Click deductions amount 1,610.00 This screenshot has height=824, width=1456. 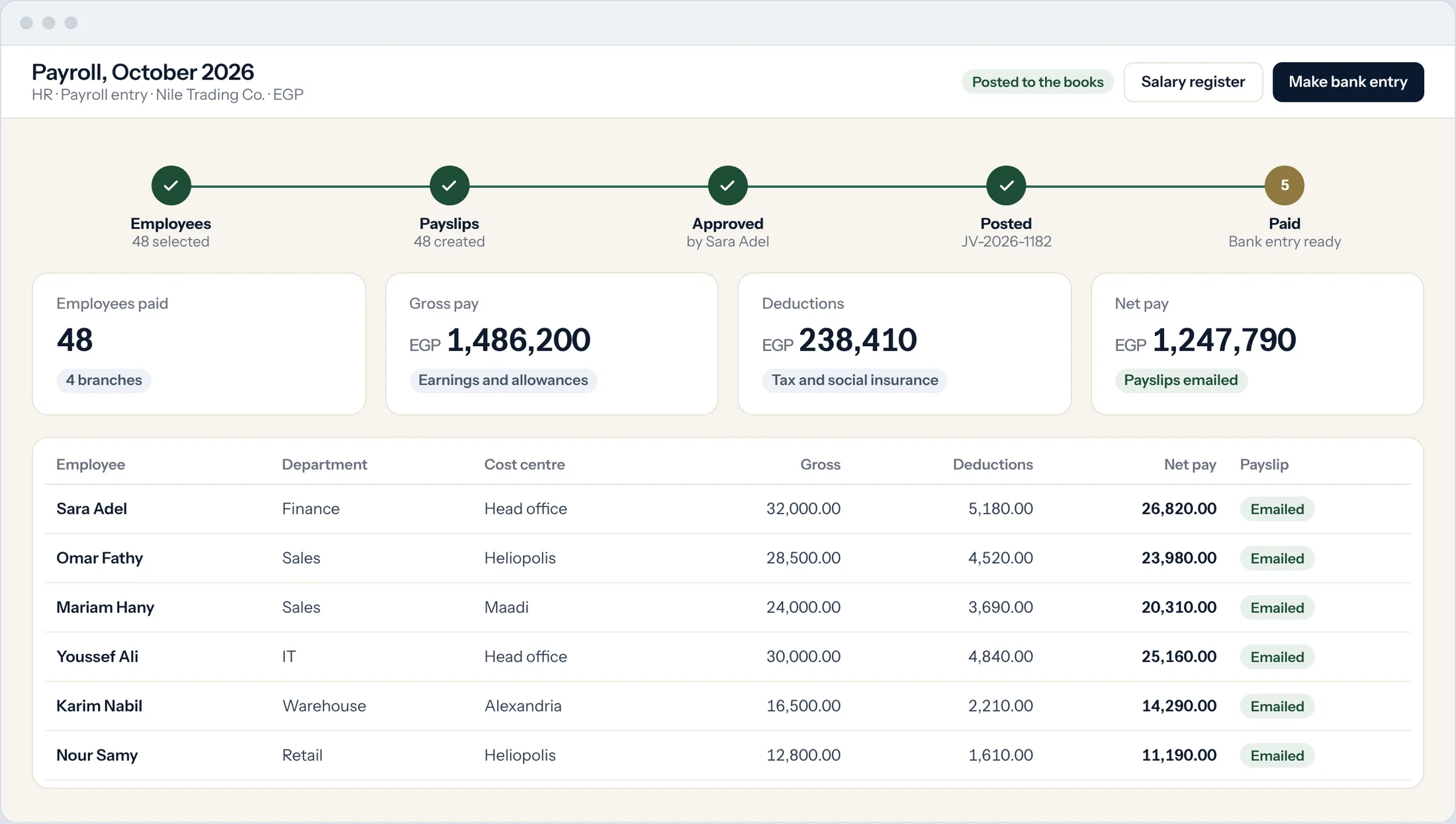[x=1000, y=756]
